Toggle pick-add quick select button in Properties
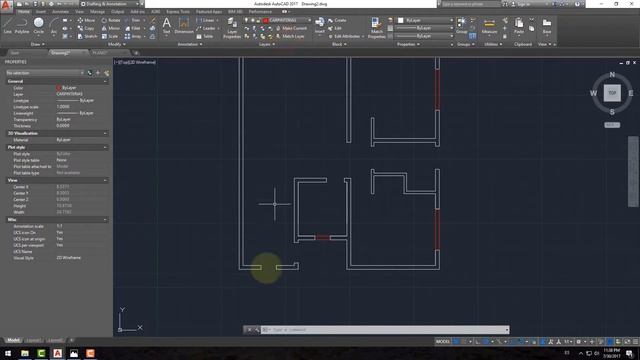 pos(90,73)
